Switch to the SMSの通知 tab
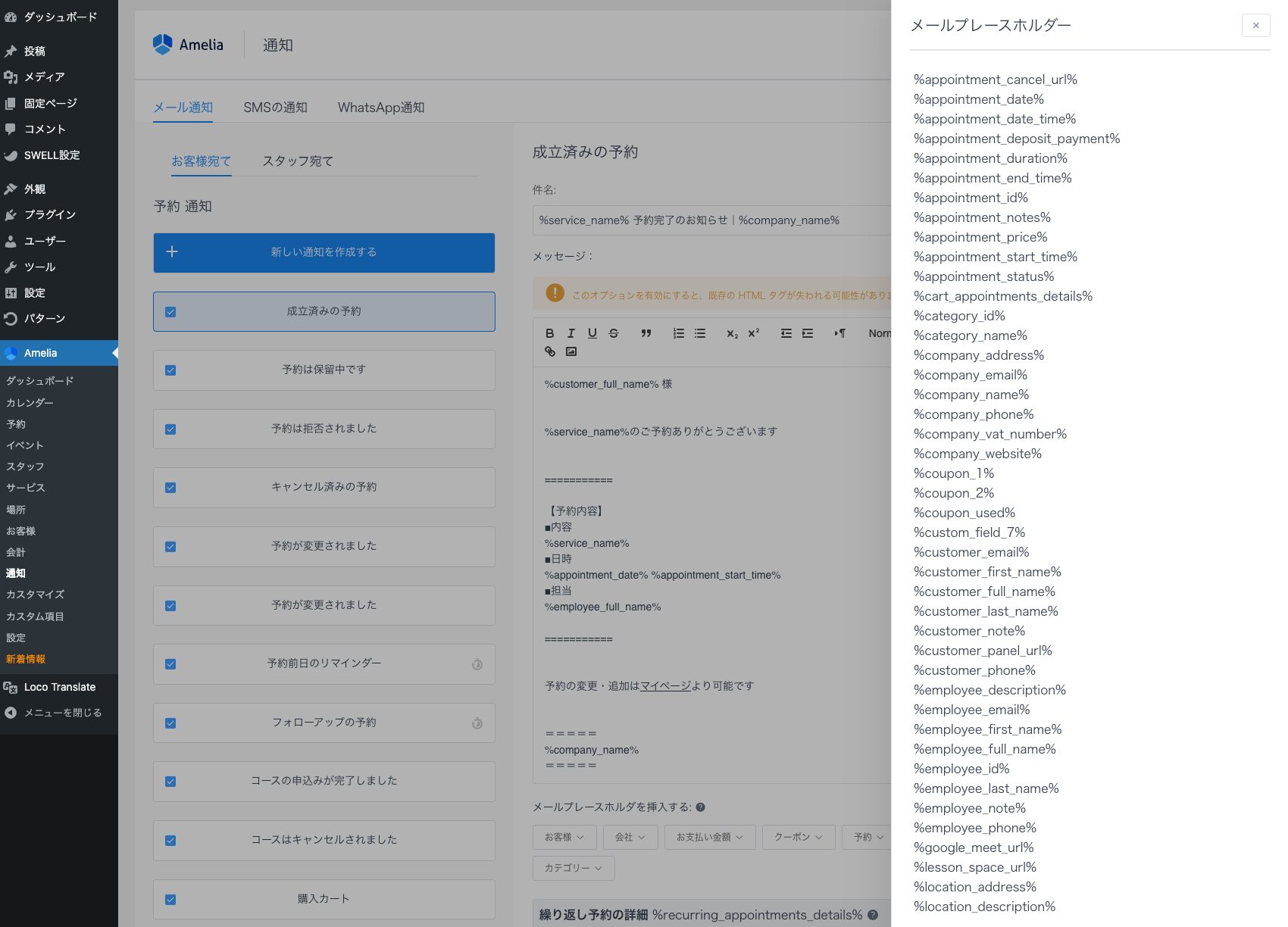The width and height of the screenshot is (1288, 927). click(275, 108)
